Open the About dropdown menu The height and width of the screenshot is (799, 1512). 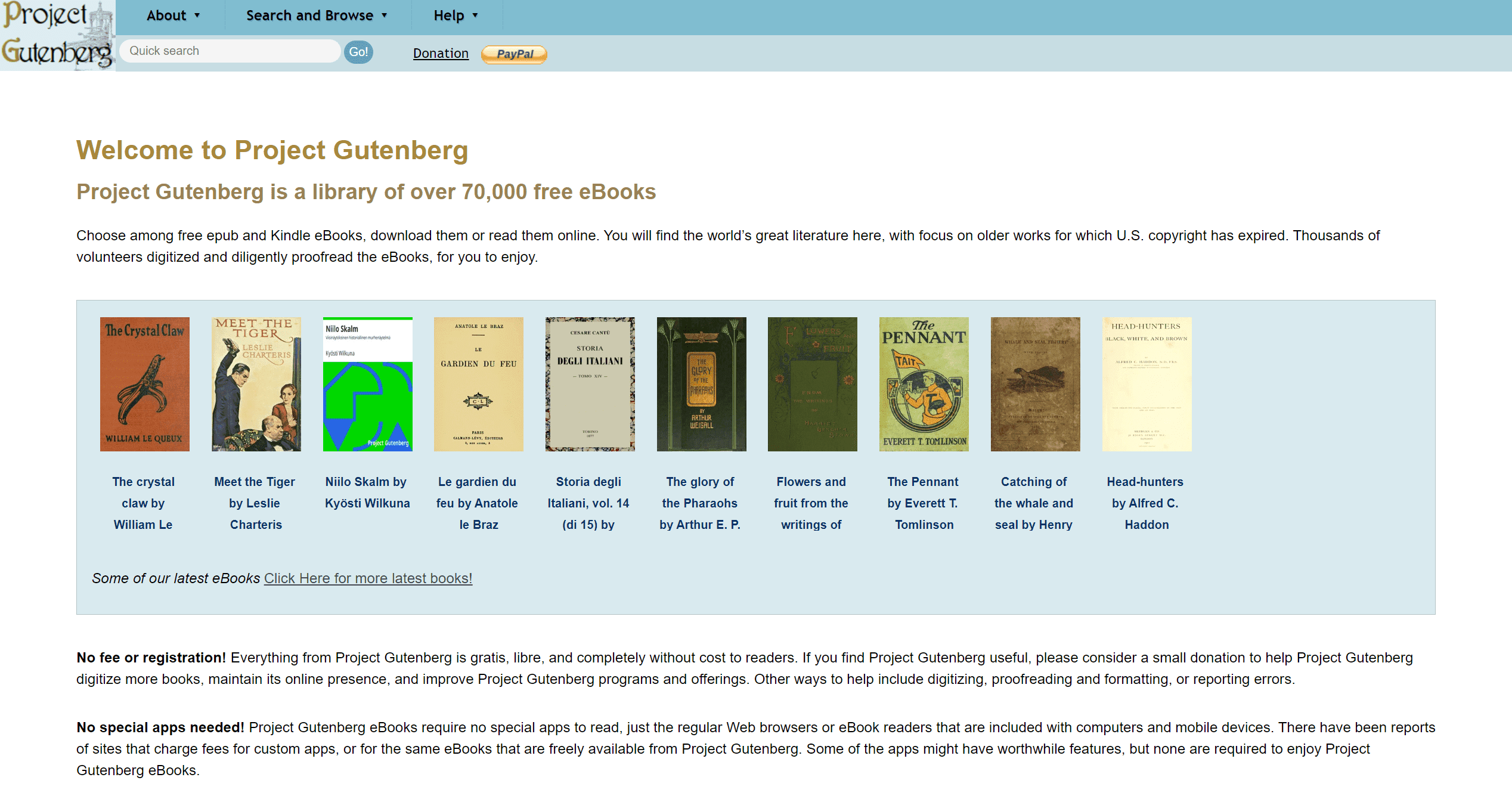[x=173, y=16]
